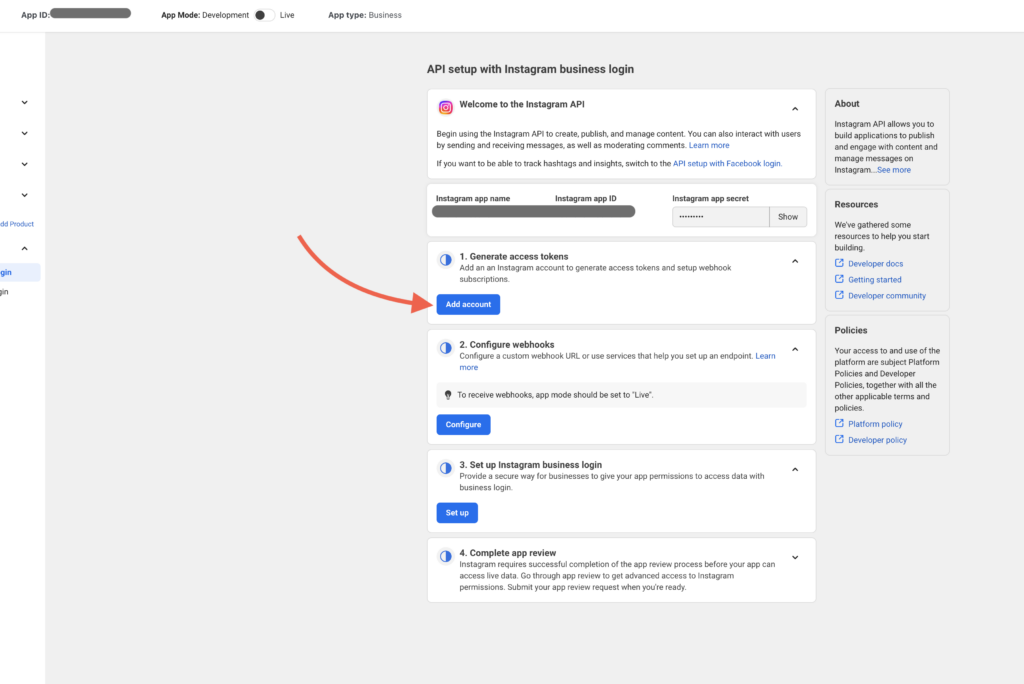1024x684 pixels.
Task: Click the Configure webhooks status icon
Action: 446,348
